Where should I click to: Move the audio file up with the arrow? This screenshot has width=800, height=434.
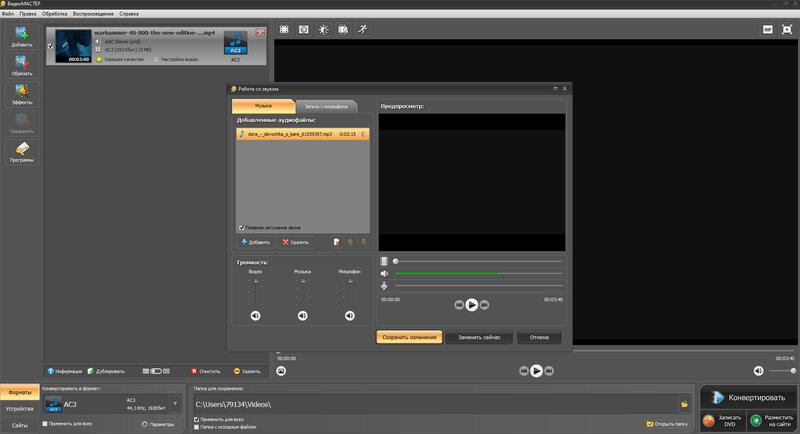(351, 242)
